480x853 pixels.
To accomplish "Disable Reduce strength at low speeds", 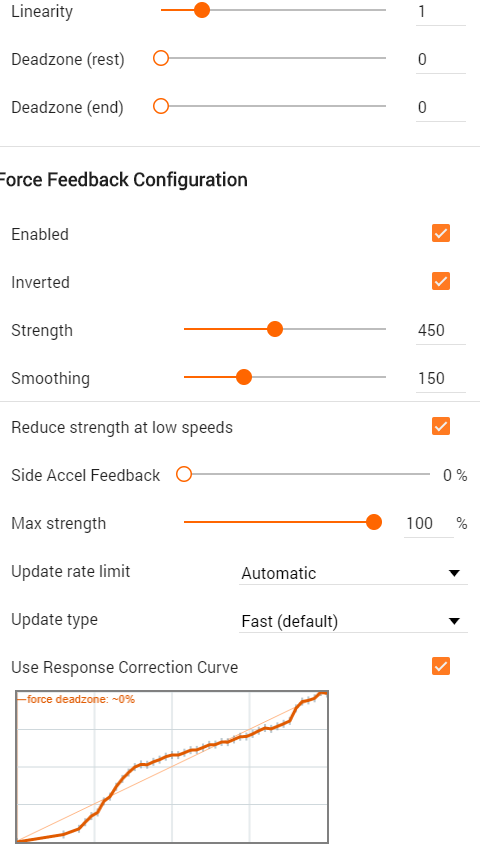I will [441, 426].
